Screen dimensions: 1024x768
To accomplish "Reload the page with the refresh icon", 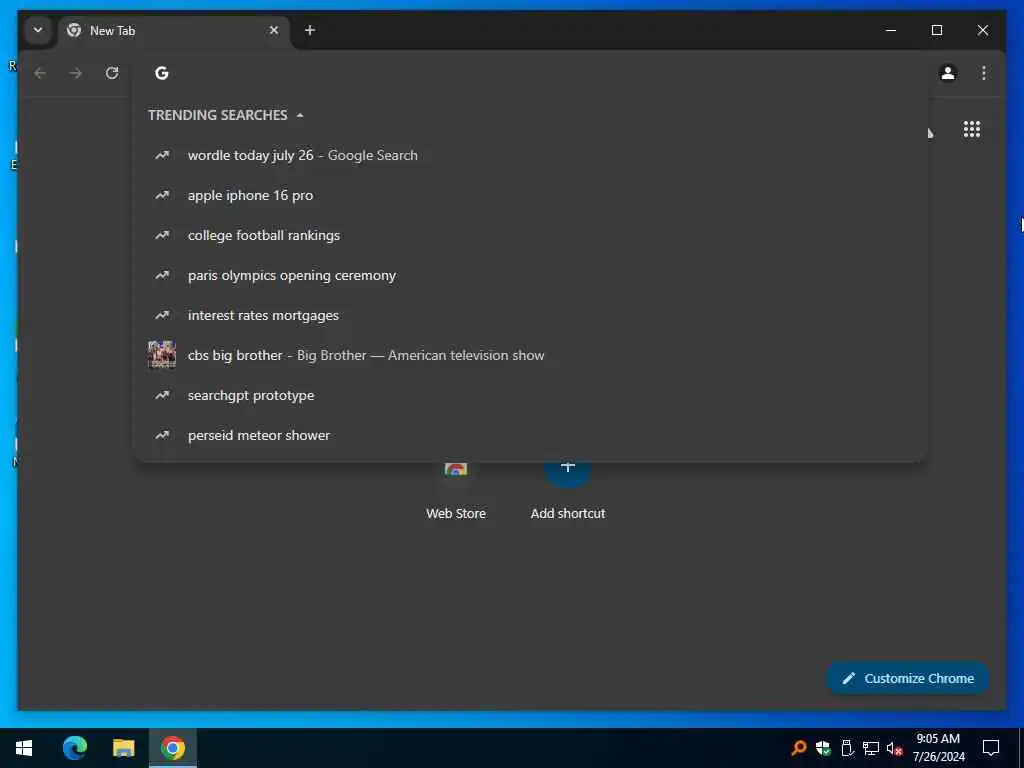I will 112,73.
